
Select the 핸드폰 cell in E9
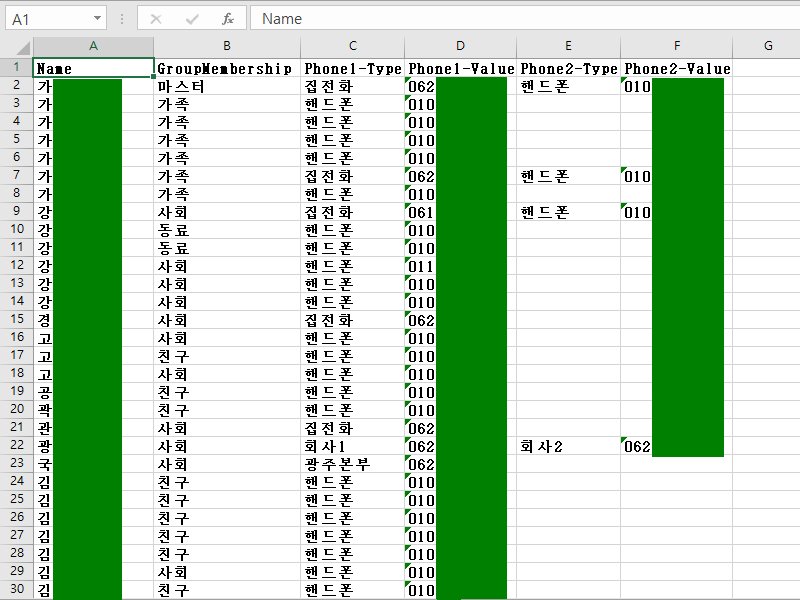(568, 212)
